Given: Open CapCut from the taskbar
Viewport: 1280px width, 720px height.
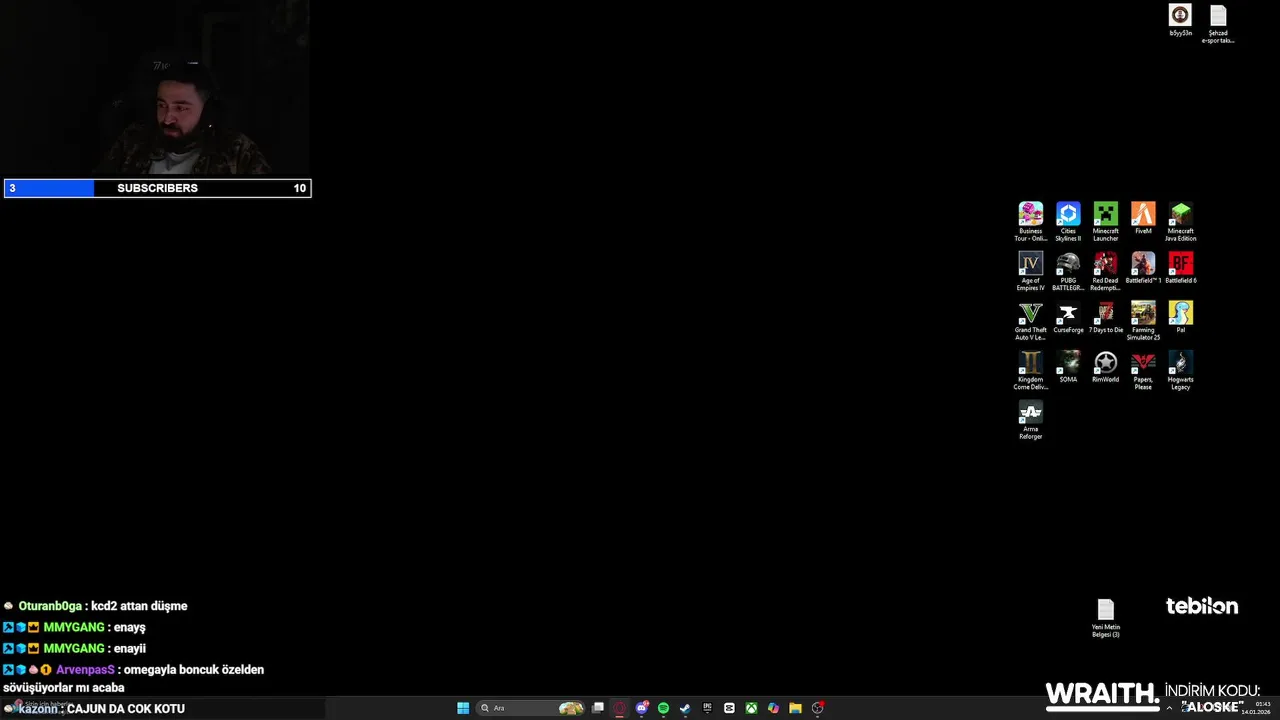Looking at the screenshot, I should pyautogui.click(x=729, y=708).
